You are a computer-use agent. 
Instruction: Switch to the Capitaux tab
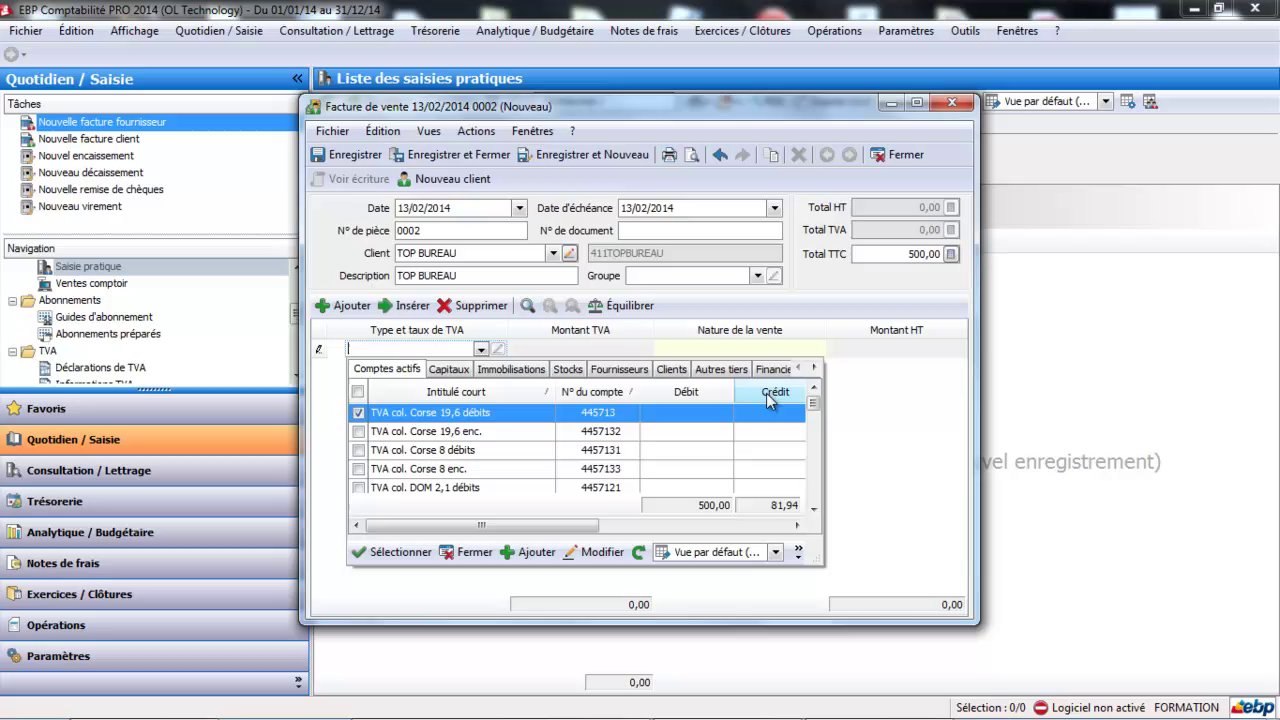[x=449, y=370]
